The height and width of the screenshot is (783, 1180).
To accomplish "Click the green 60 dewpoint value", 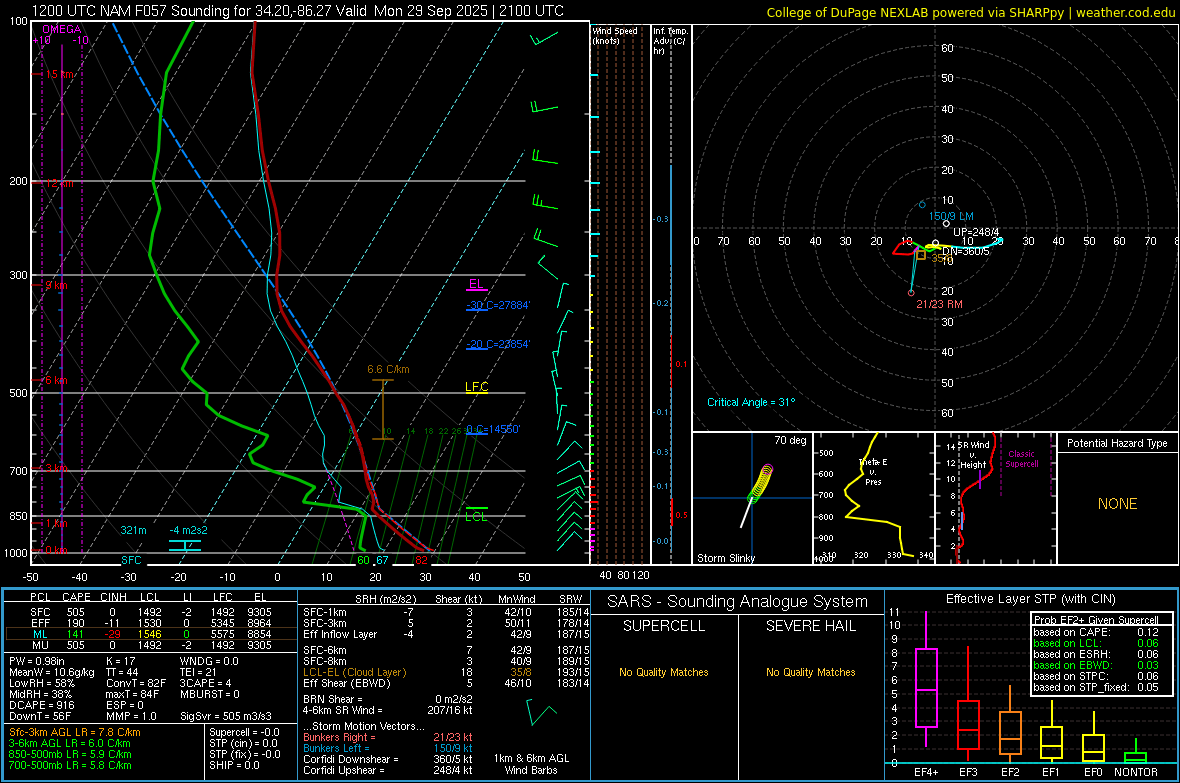I will pos(363,559).
